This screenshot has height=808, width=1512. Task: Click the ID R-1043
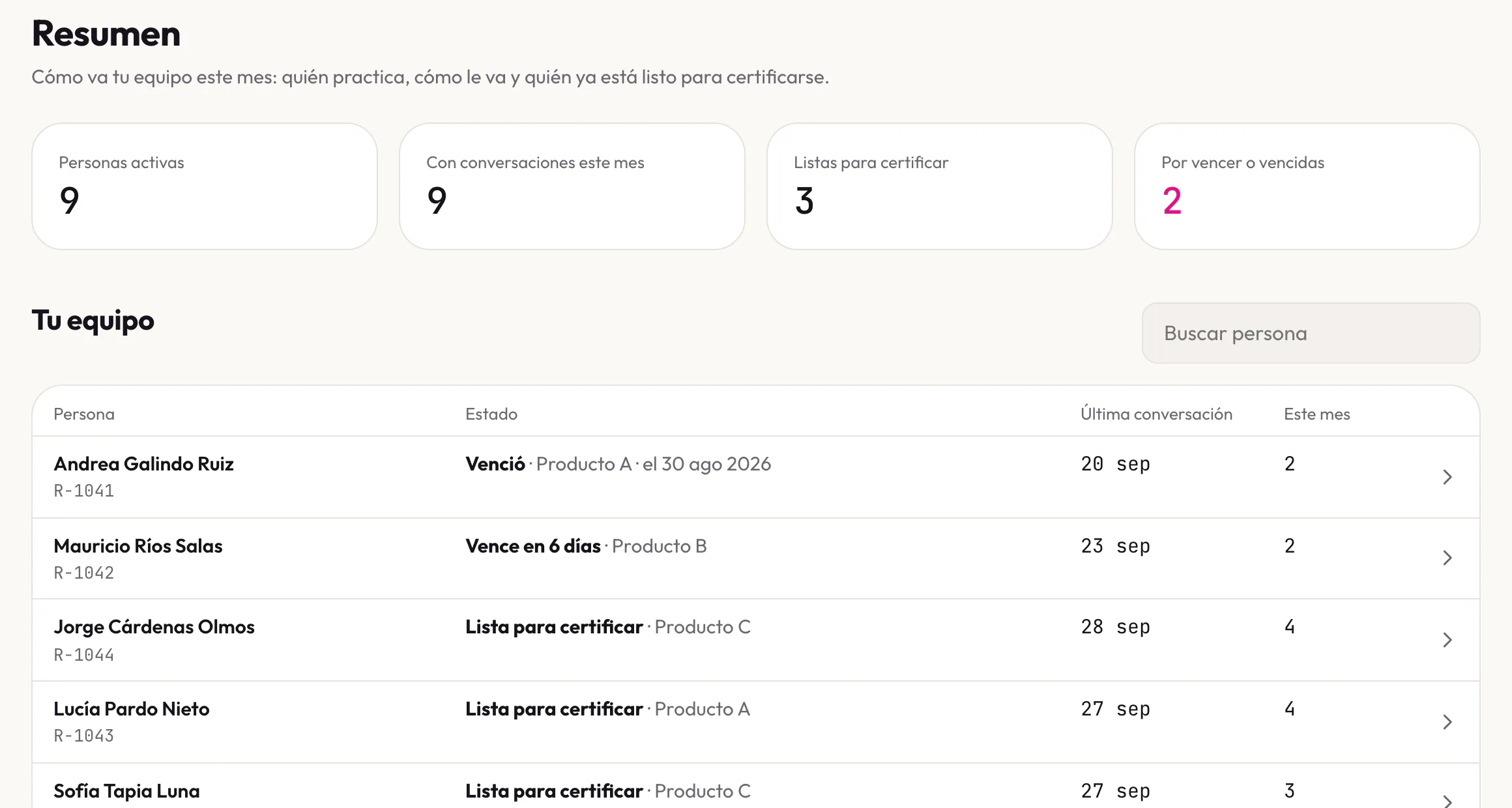[x=84, y=736]
